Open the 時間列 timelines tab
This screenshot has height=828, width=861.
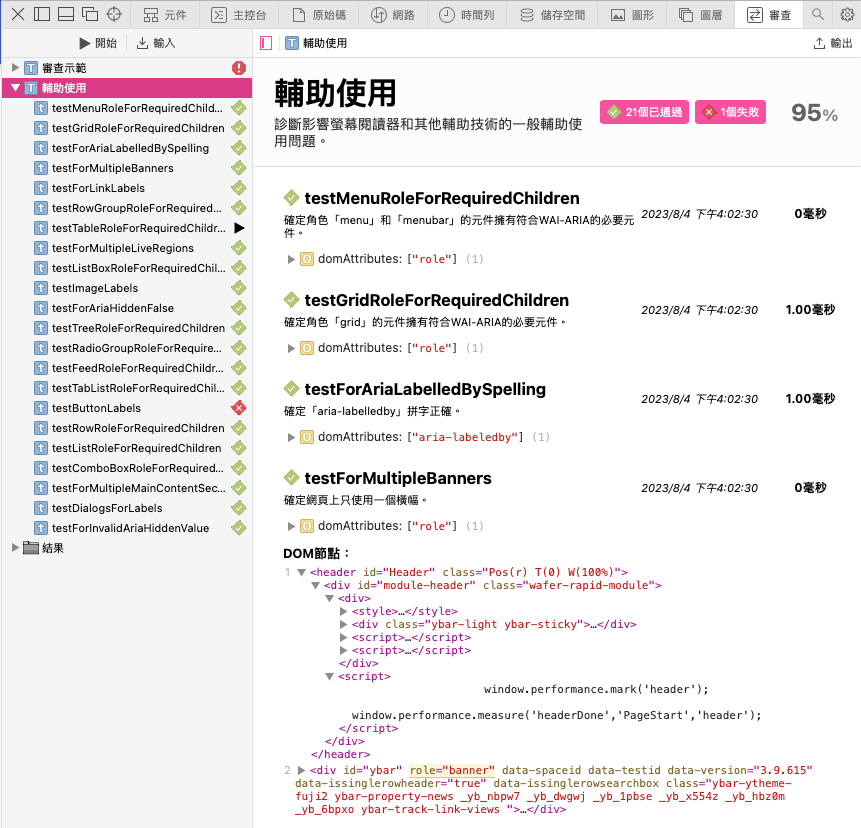pos(467,15)
